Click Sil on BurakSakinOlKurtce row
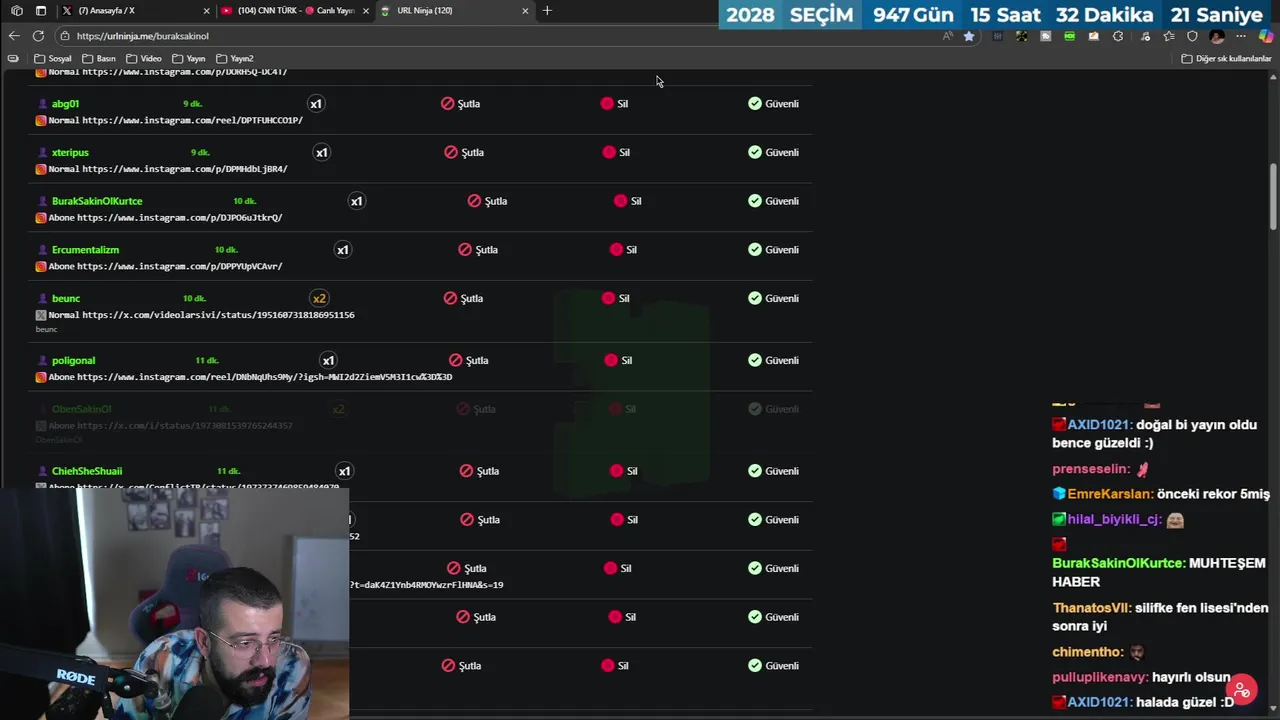Screen dimensions: 1280x720 (628, 201)
